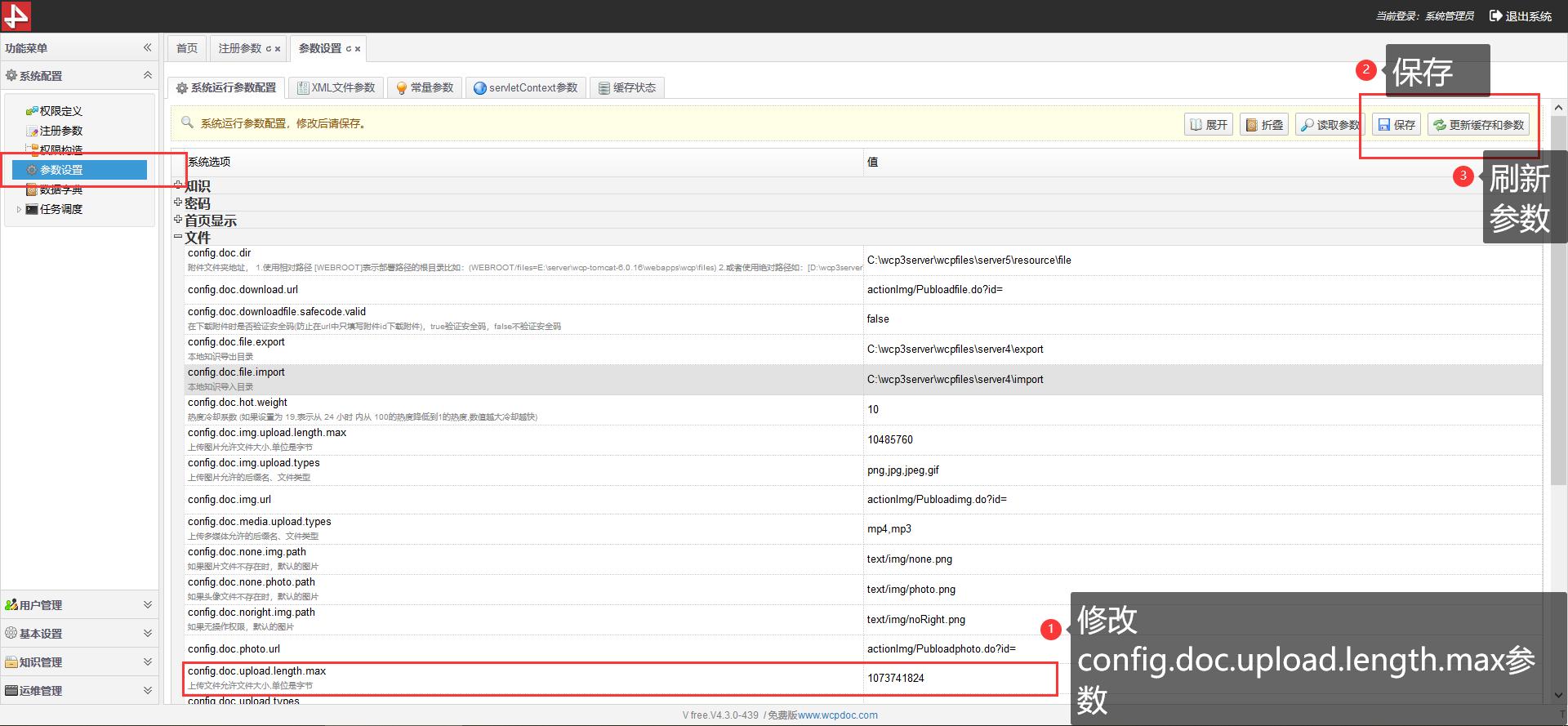Click the globe icon on servletContext参数 tab
The width and height of the screenshot is (1568, 726).
pos(480,88)
